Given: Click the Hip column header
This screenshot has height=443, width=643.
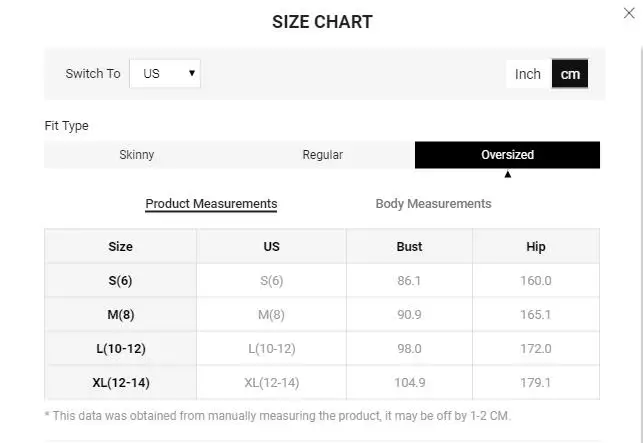Looking at the screenshot, I should [536, 246].
